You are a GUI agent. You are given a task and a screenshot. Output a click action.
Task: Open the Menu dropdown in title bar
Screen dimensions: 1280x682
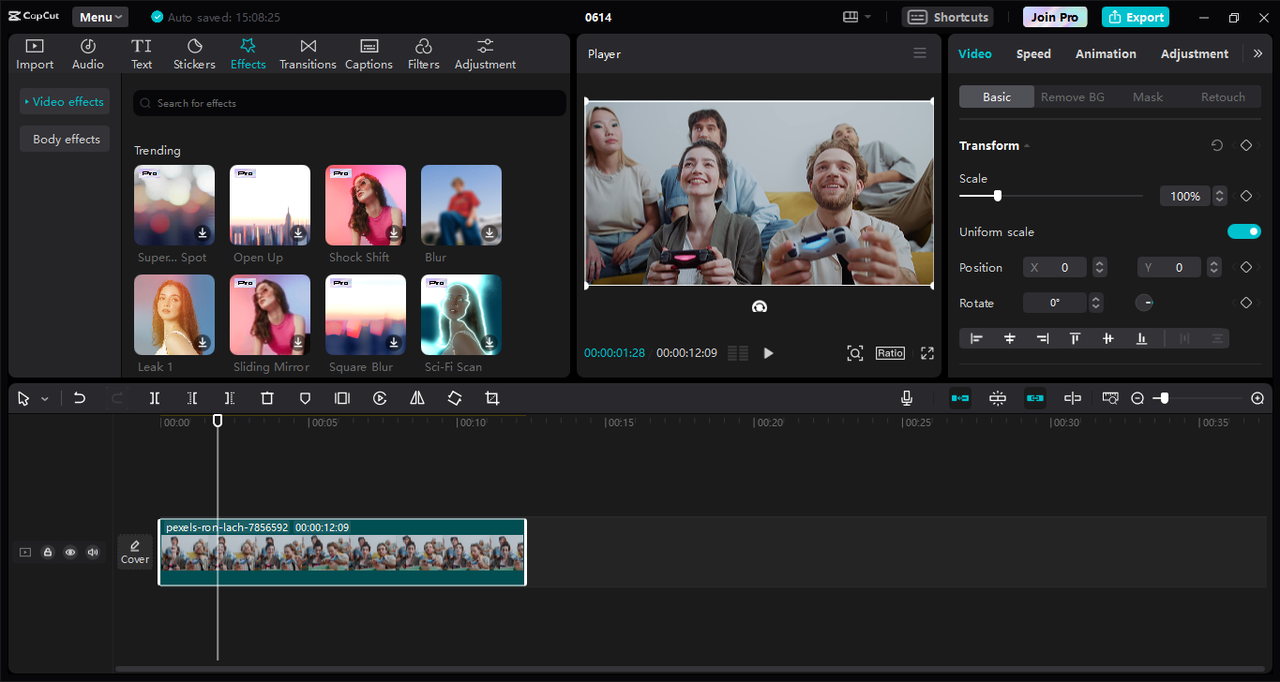point(100,17)
